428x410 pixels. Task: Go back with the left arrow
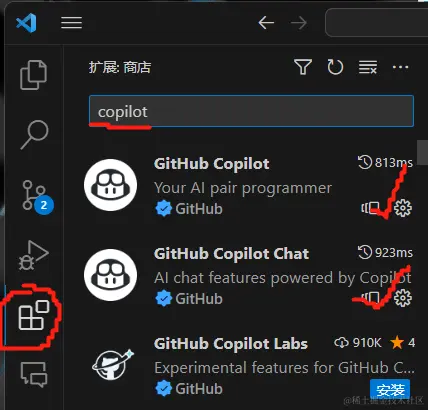266,23
